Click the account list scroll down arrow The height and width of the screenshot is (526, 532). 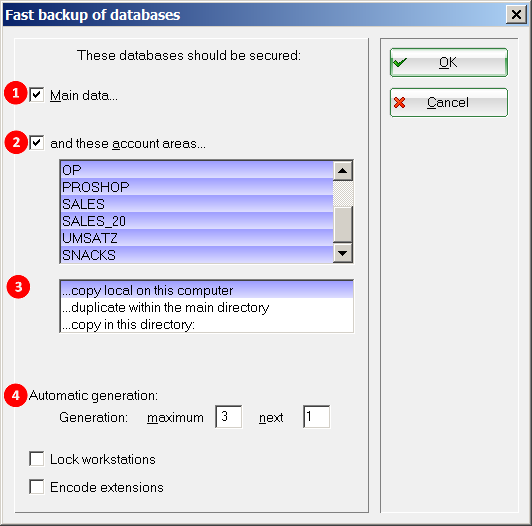pos(343,253)
